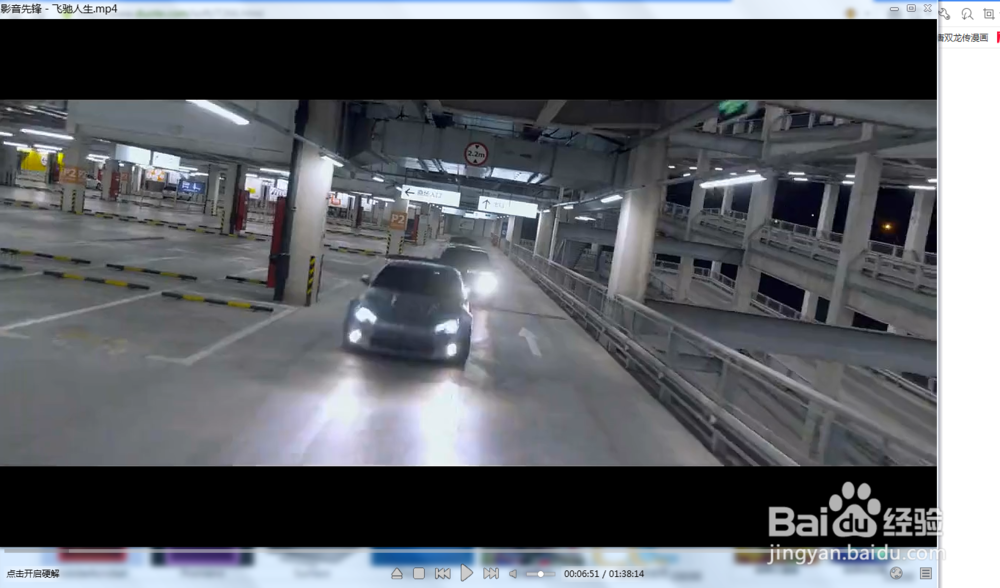
Task: Maximize the 影音先锋 player window
Action: pos(911,8)
